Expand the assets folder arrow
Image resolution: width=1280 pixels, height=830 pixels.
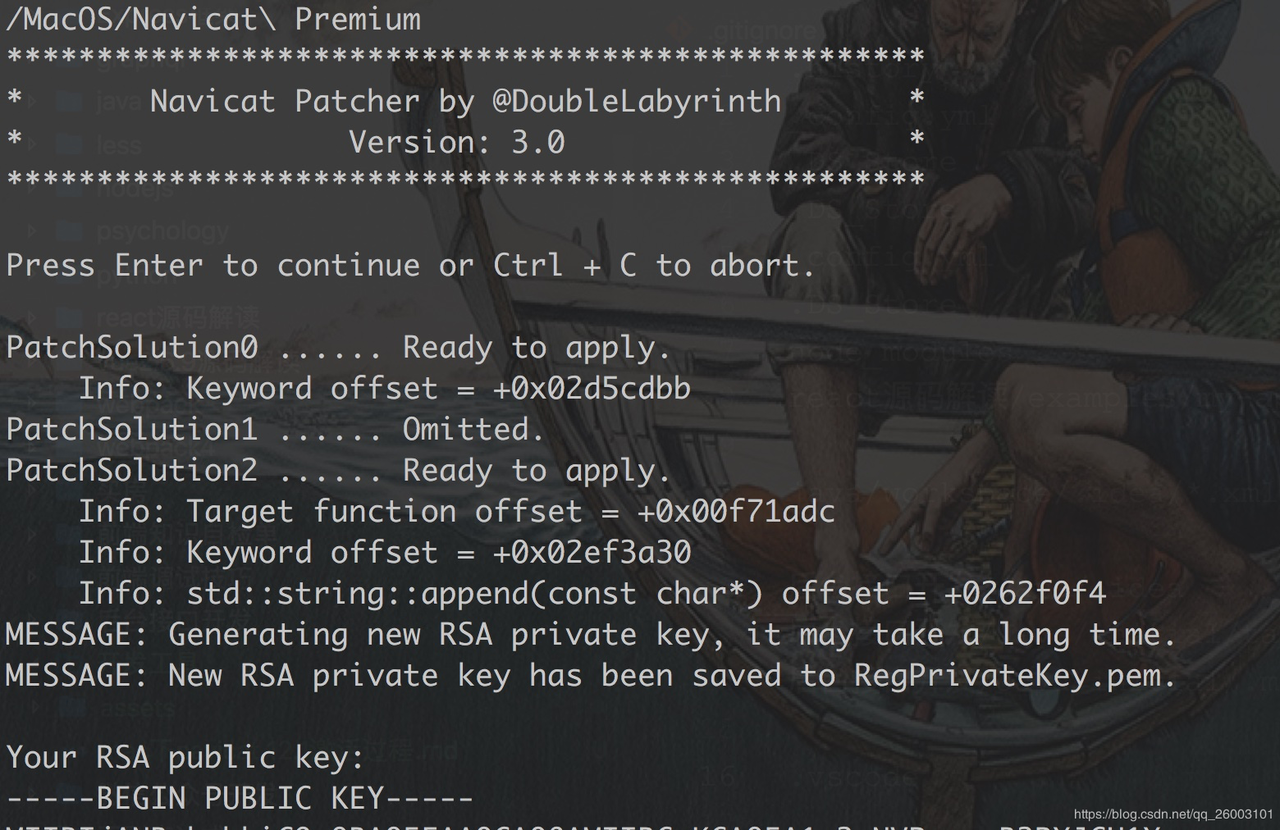(34, 706)
